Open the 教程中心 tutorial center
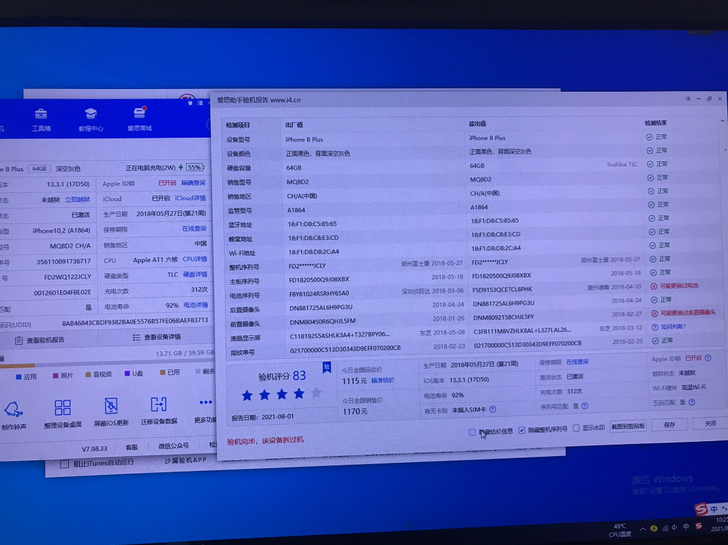The width and height of the screenshot is (728, 545). 91,120
